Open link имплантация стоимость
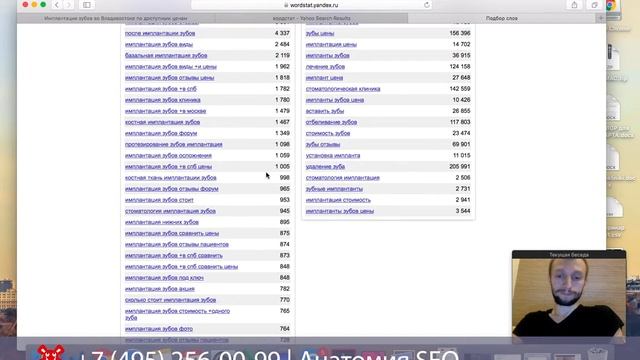 click(x=338, y=200)
